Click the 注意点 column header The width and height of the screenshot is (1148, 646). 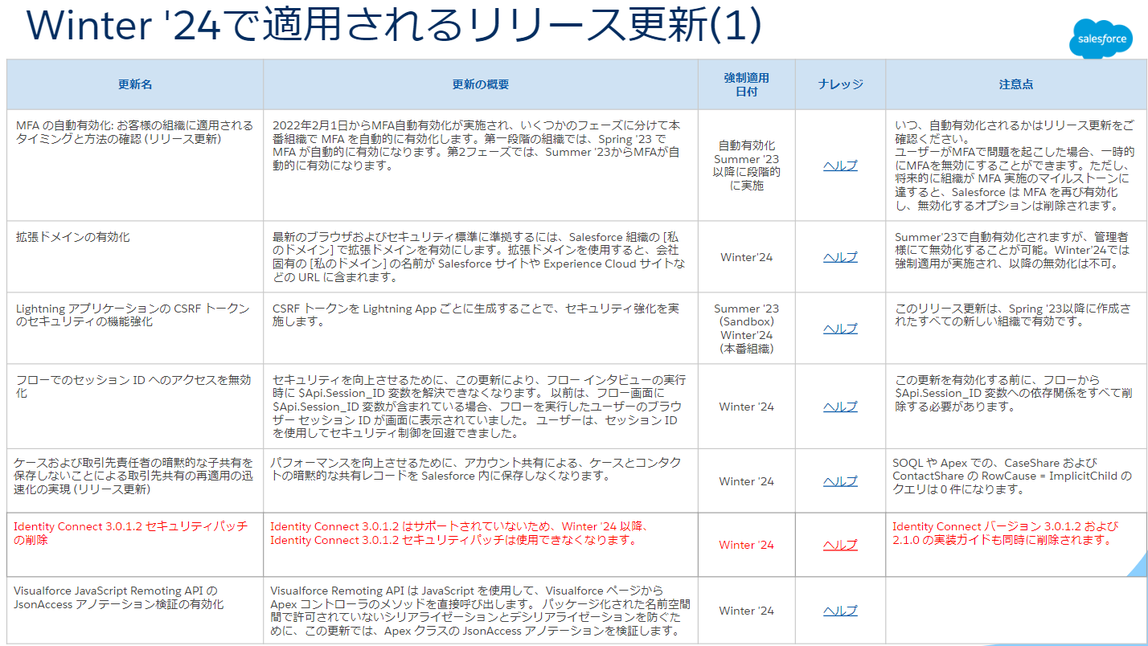point(1016,84)
